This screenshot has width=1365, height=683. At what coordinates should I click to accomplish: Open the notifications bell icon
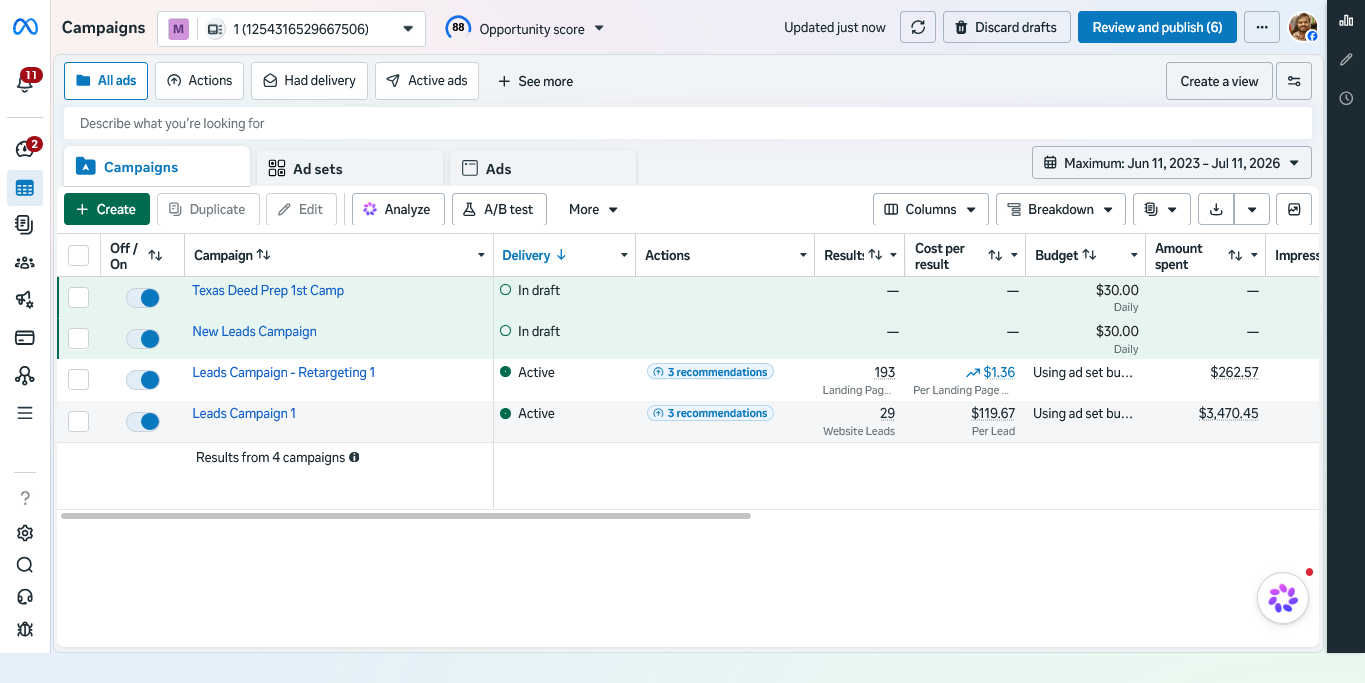point(25,83)
